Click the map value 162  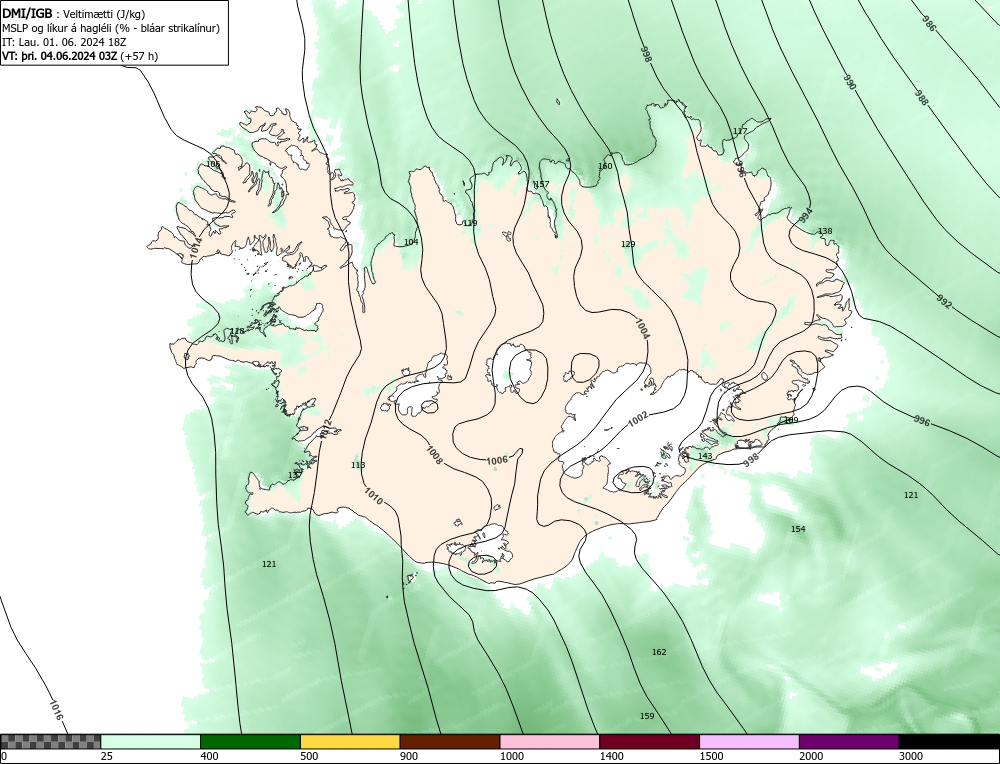659,652
